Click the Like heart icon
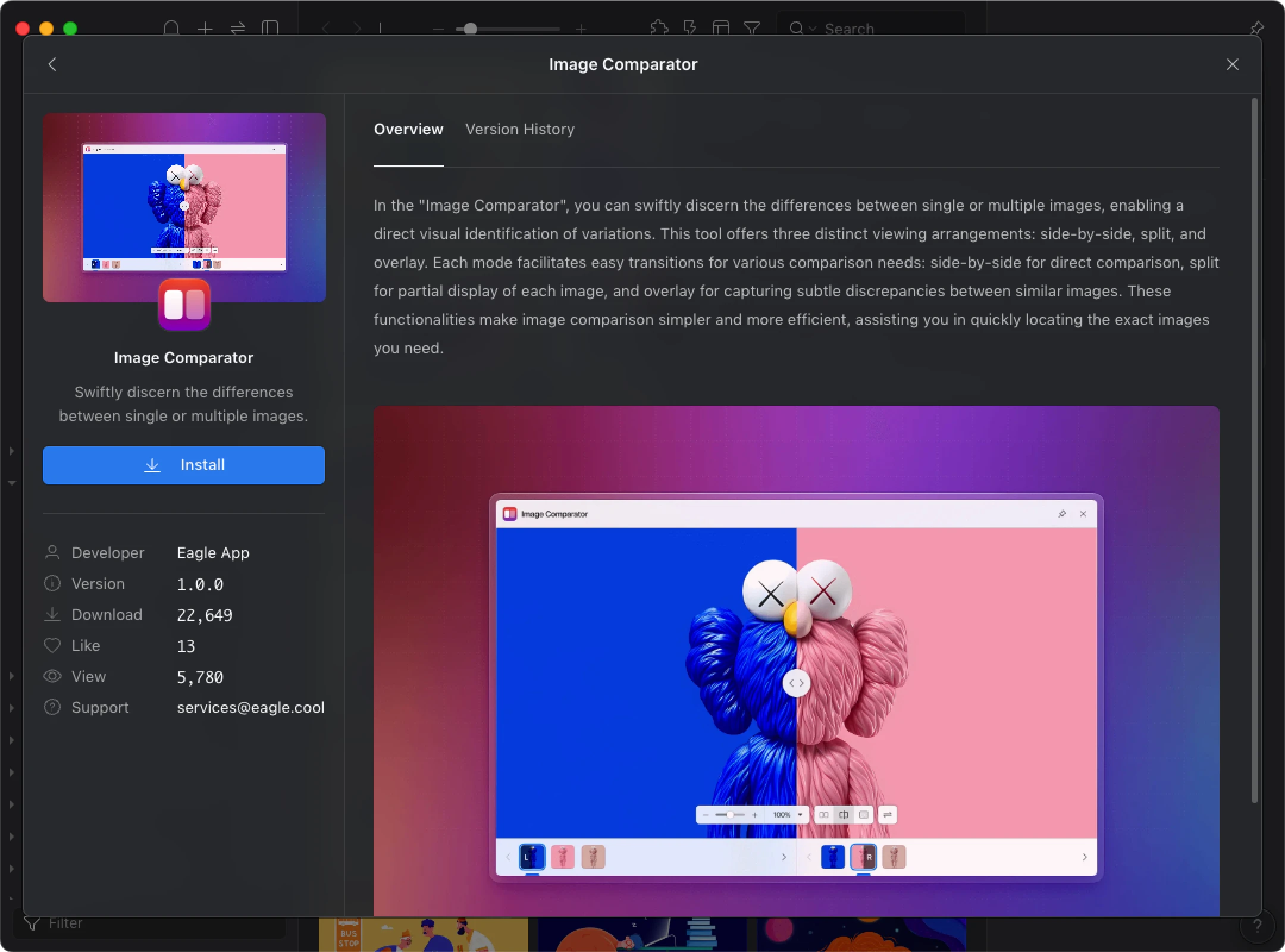 coord(52,646)
